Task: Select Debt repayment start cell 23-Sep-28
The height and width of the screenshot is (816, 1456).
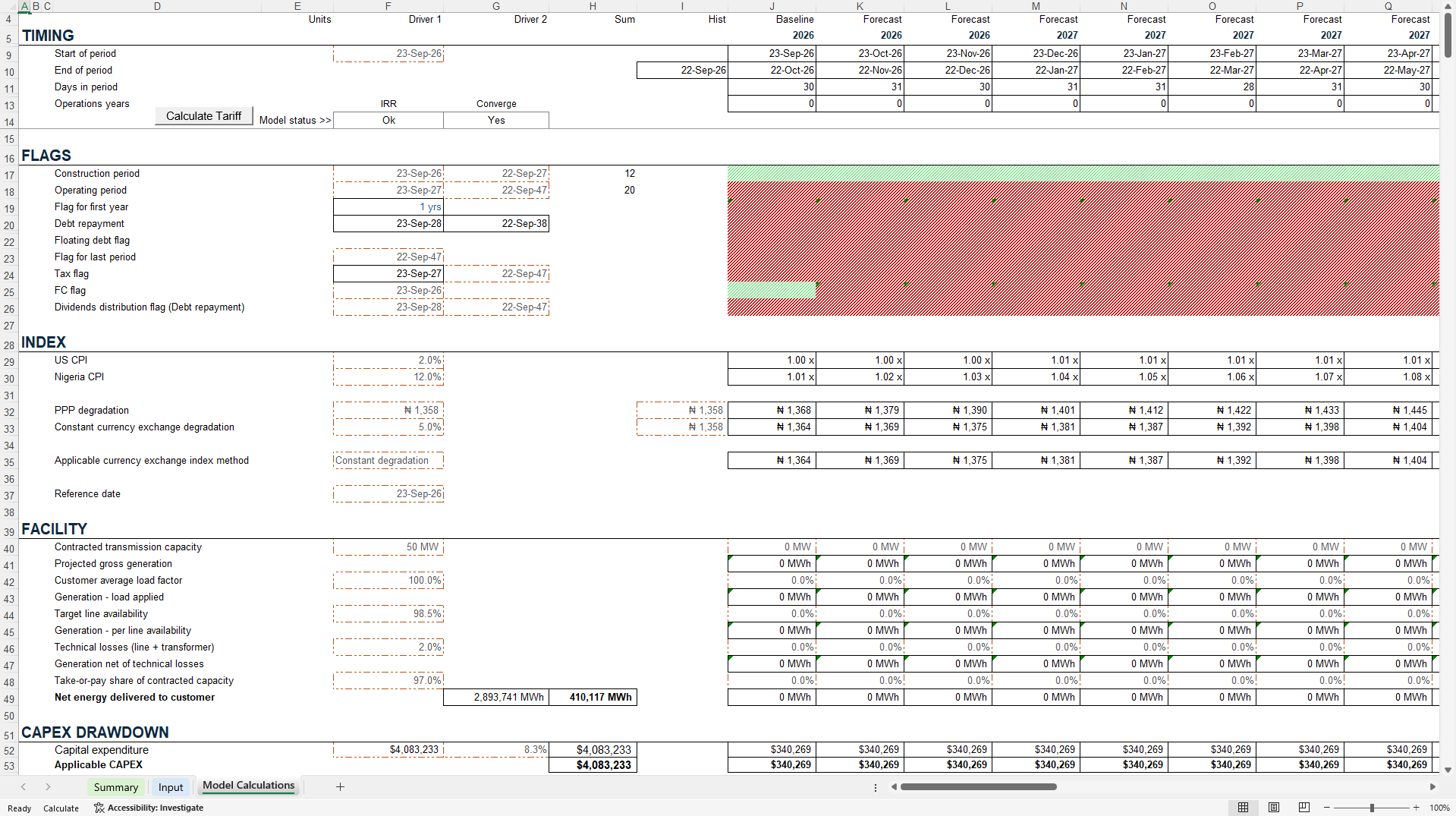Action: 388,224
